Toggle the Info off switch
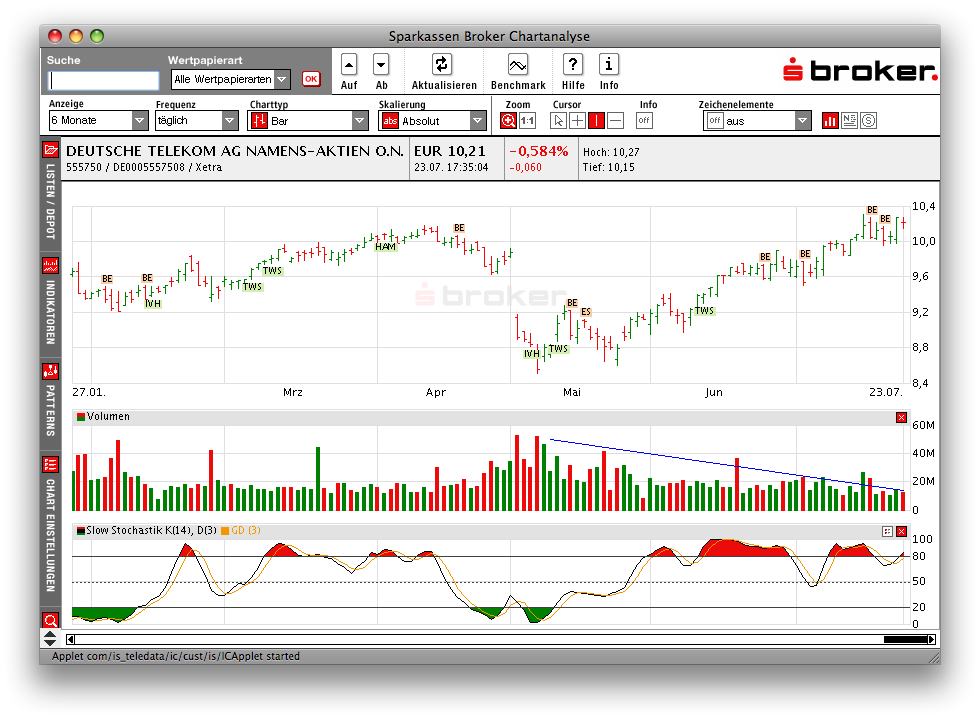Screen dimensions: 980x719 tap(644, 121)
